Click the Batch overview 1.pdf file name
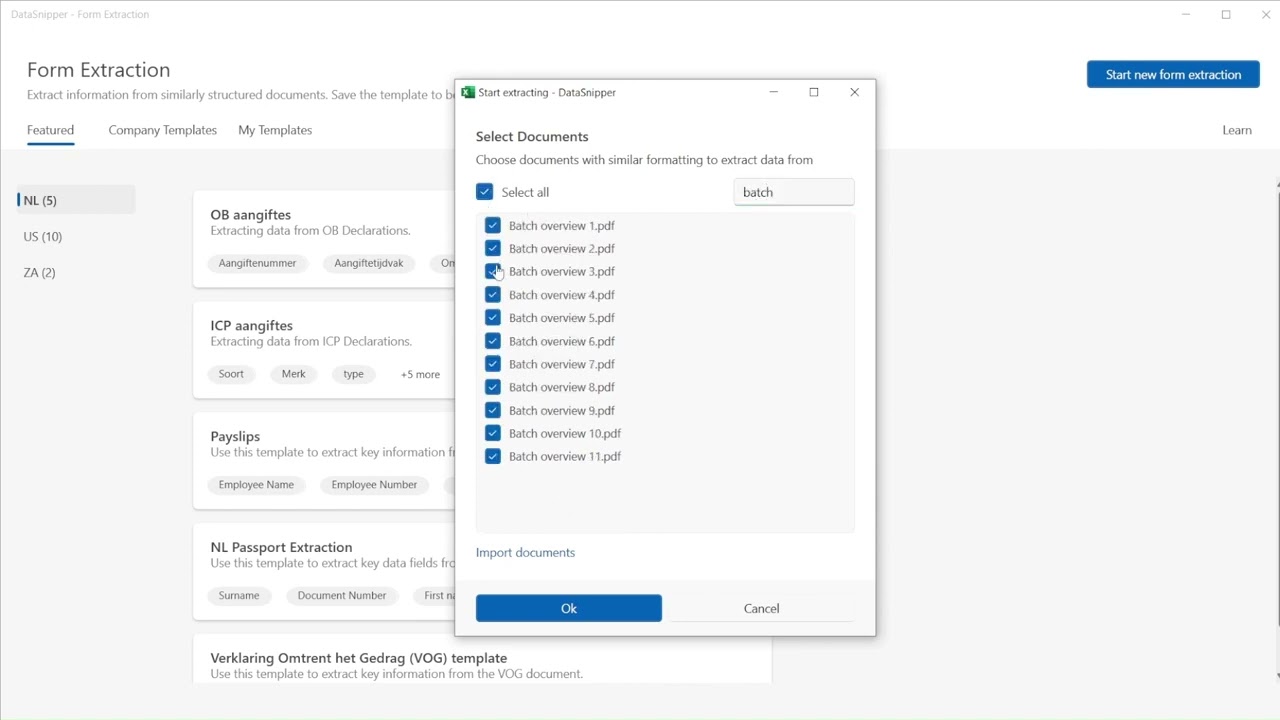 pos(562,226)
